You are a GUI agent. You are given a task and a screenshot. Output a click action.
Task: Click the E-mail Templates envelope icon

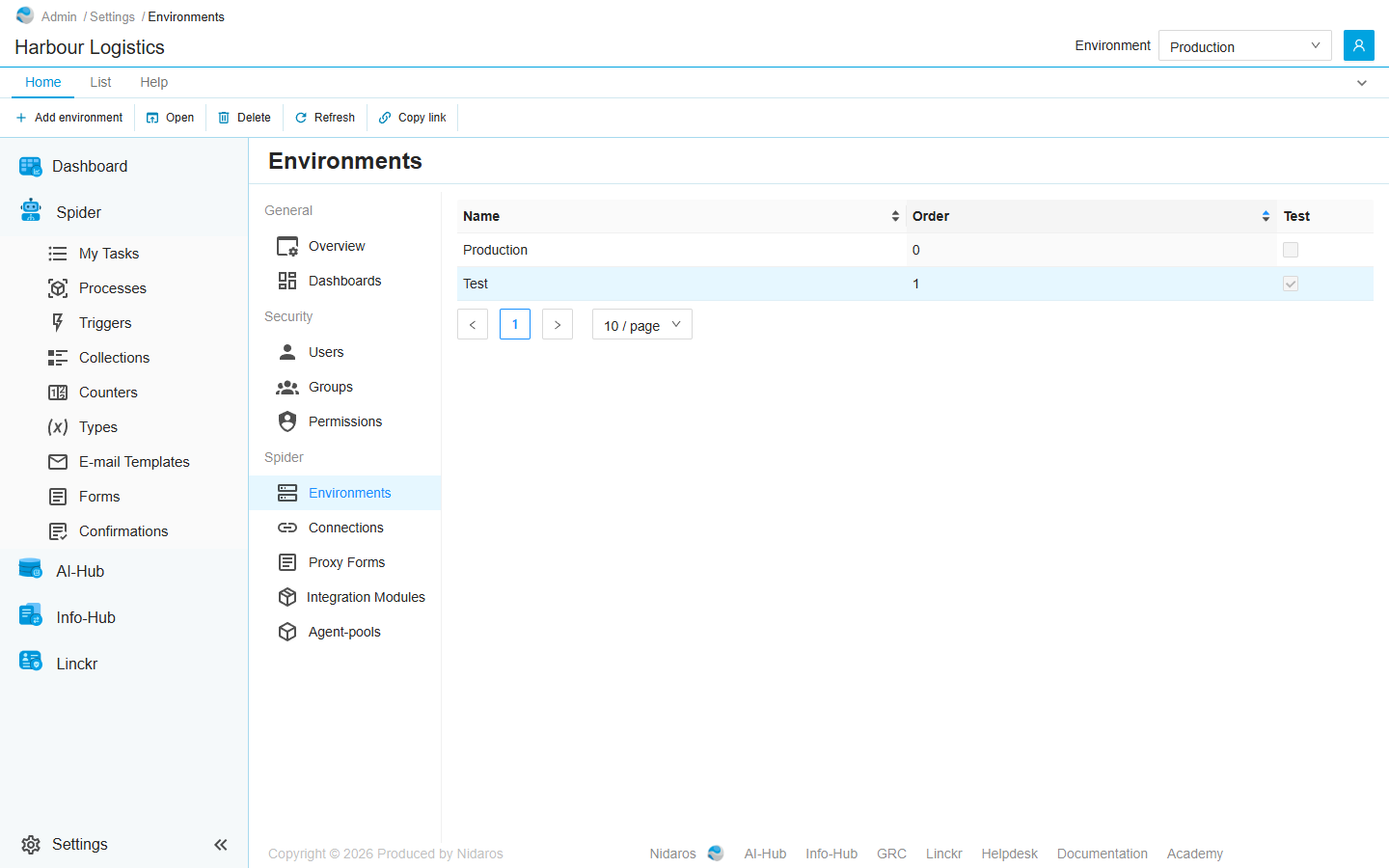pos(58,462)
